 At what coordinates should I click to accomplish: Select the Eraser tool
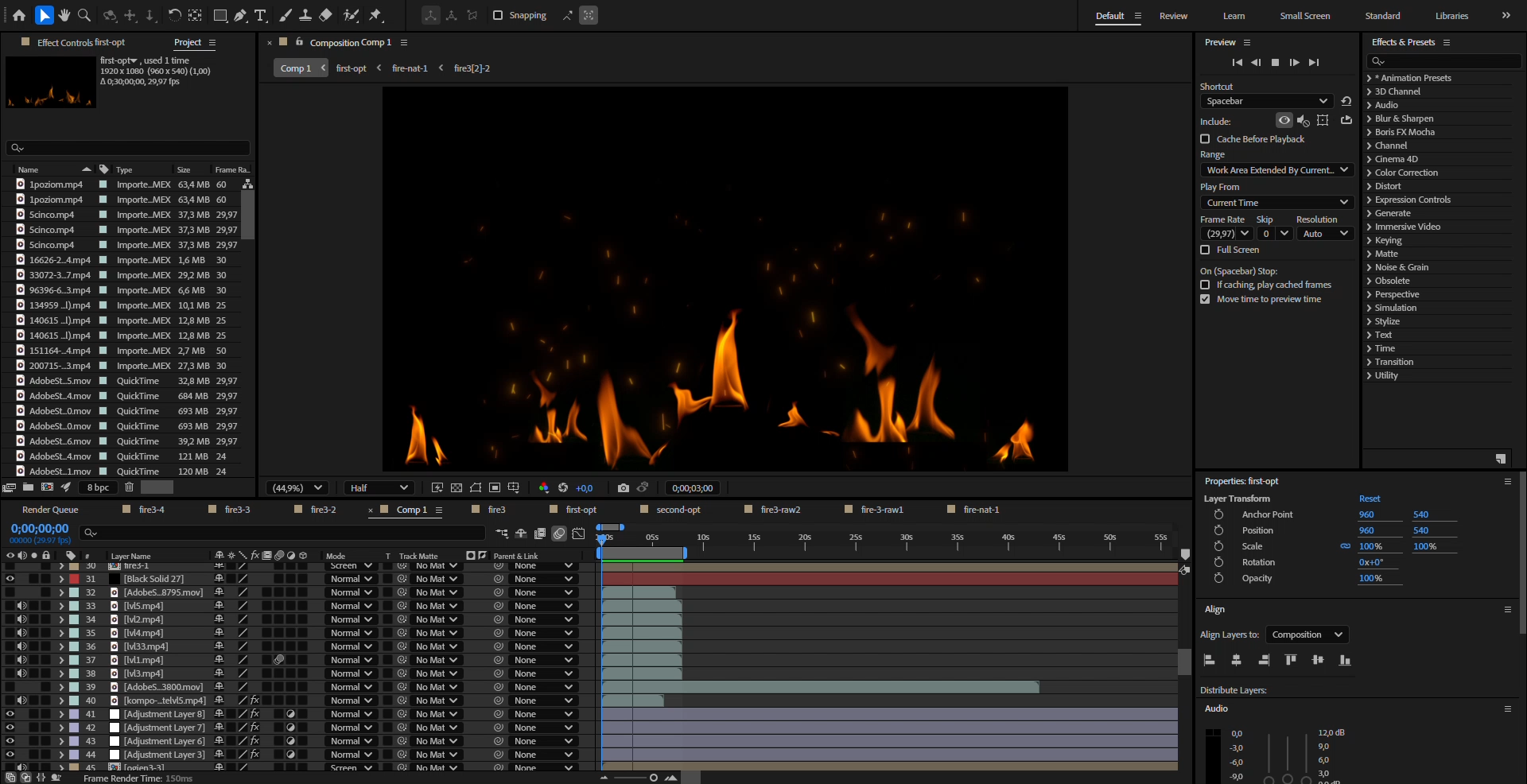(x=325, y=15)
